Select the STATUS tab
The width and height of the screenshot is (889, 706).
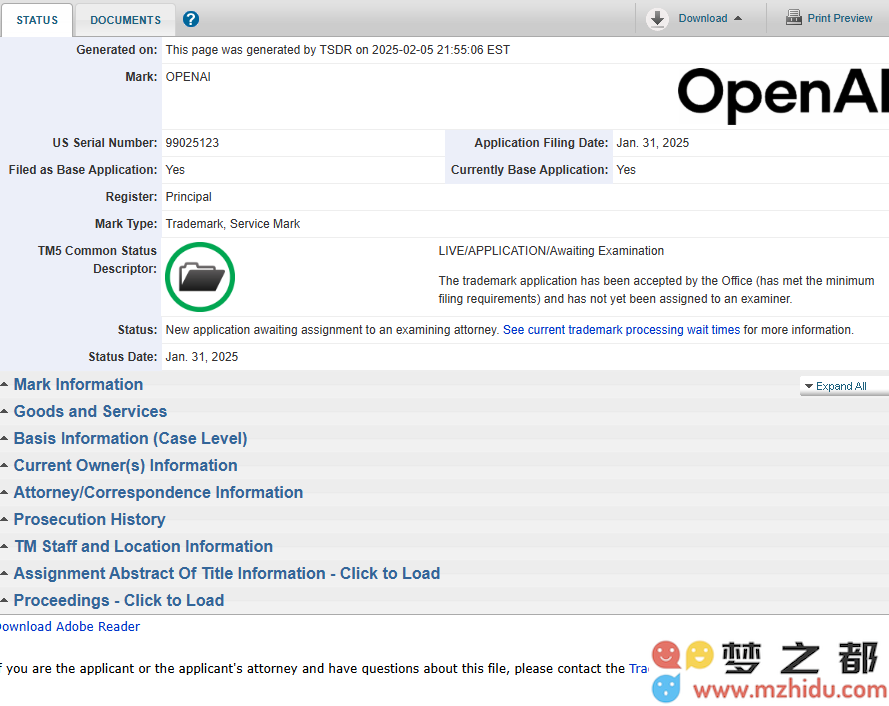(37, 20)
